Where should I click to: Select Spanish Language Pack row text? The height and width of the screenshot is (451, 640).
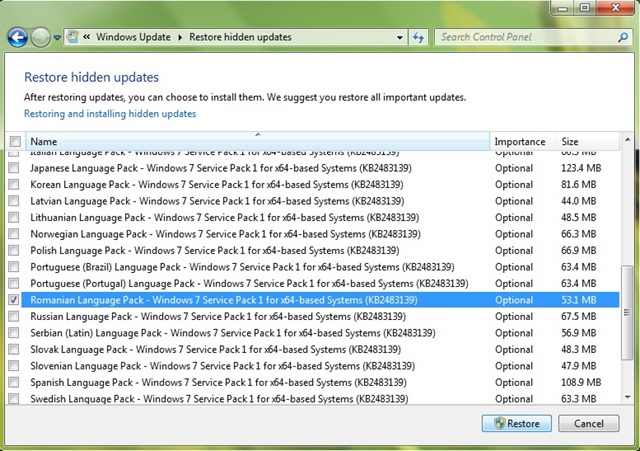pyautogui.click(x=218, y=382)
